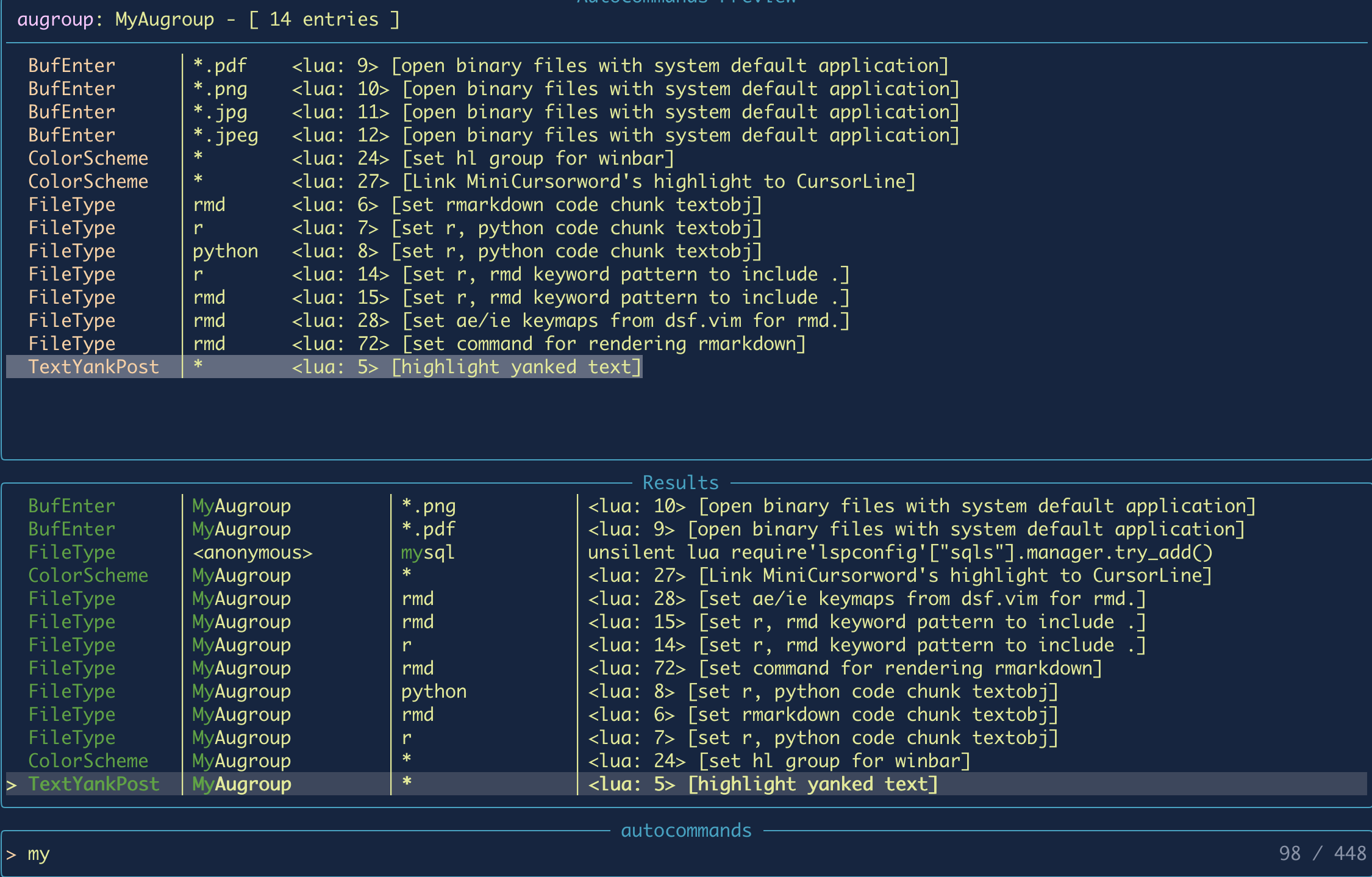This screenshot has width=1372, height=877.
Task: Select the MiniCursorword ColorScheme entry
Action: coord(244,181)
